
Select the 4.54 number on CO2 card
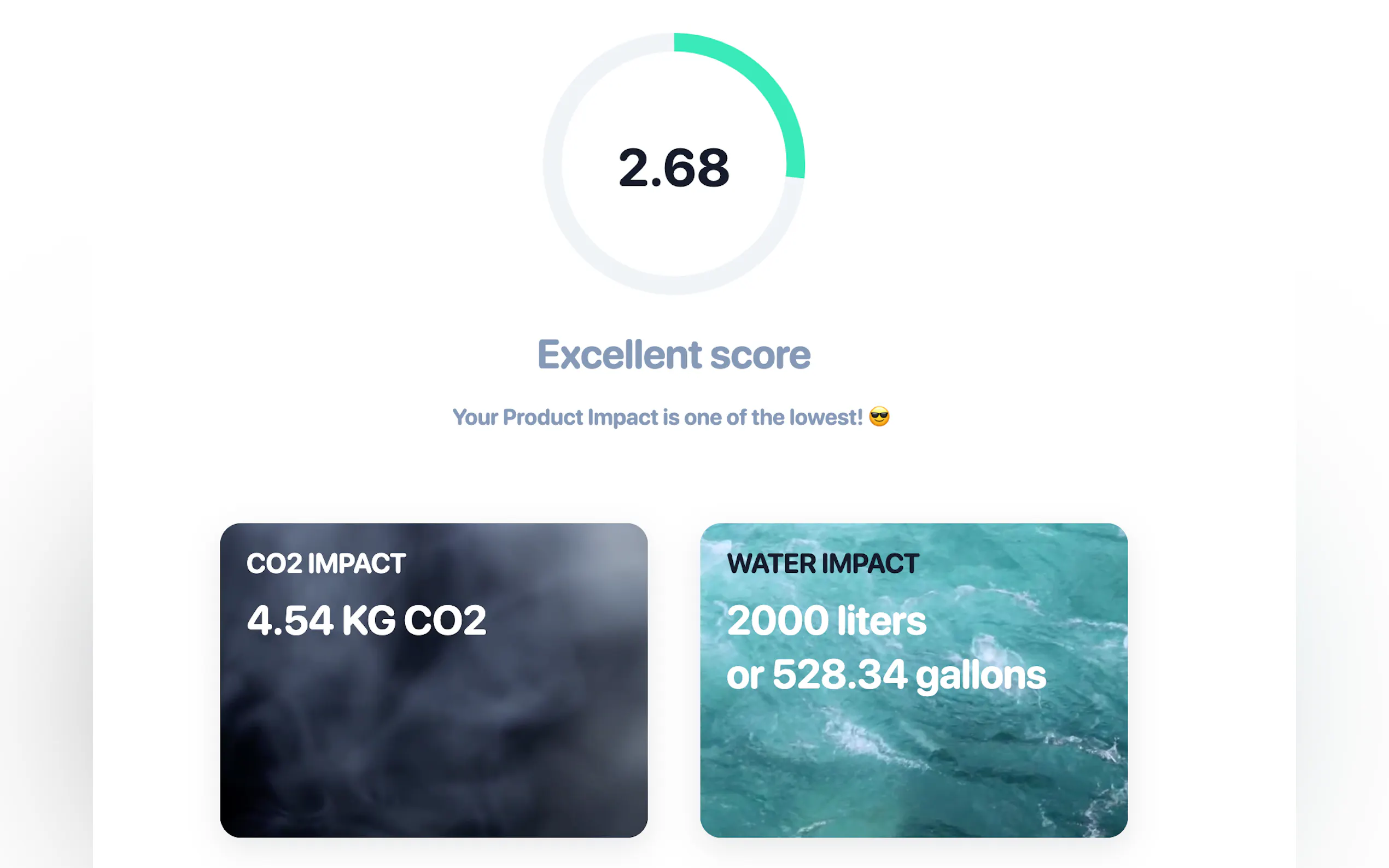tap(289, 620)
